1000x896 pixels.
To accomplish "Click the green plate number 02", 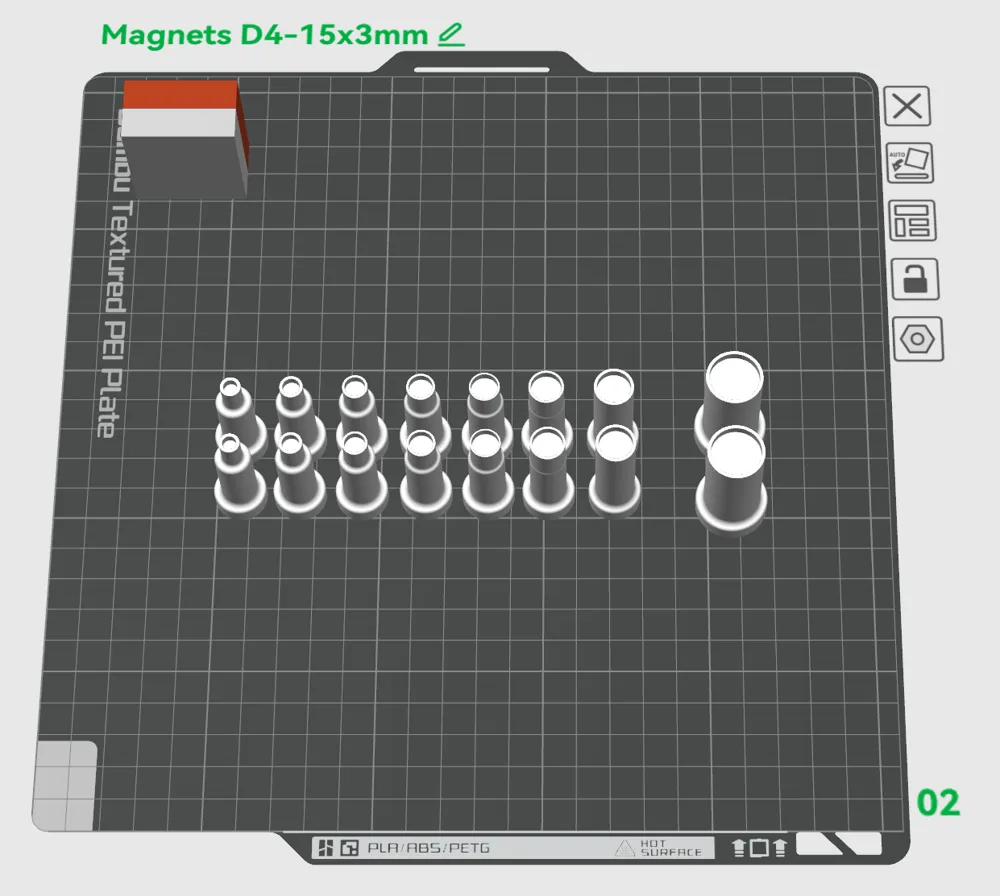I will (x=938, y=803).
